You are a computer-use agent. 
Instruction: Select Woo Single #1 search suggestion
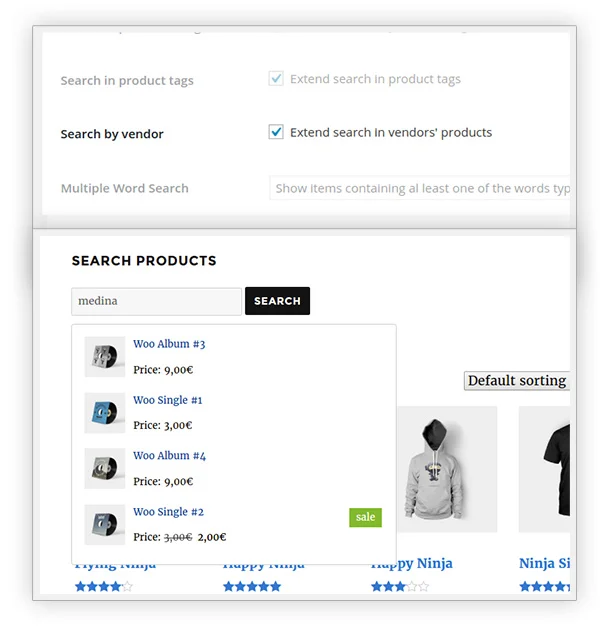tap(168, 400)
